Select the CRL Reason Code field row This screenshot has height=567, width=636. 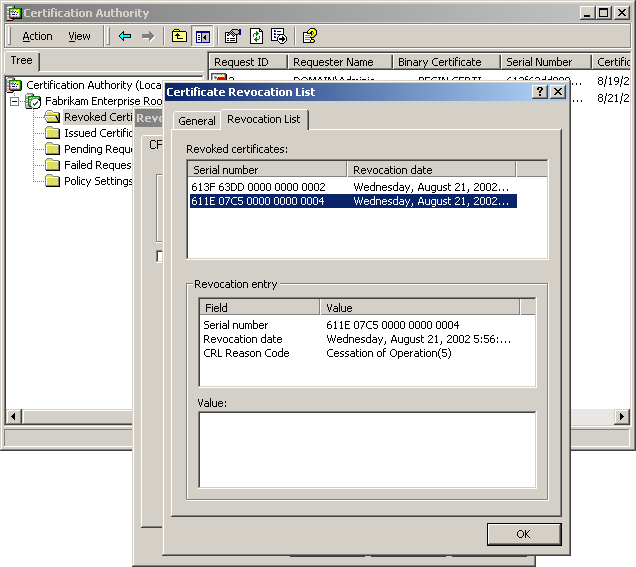246,353
